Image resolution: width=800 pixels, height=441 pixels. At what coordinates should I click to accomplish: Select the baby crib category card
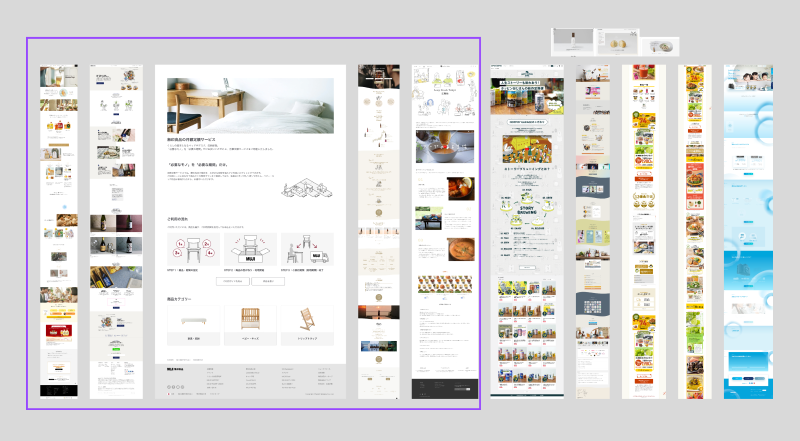(x=250, y=322)
